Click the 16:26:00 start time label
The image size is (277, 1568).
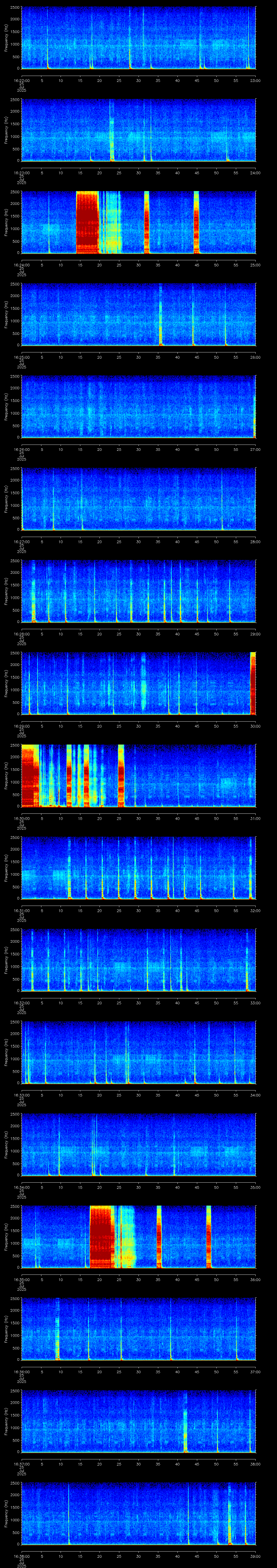[x=21, y=449]
